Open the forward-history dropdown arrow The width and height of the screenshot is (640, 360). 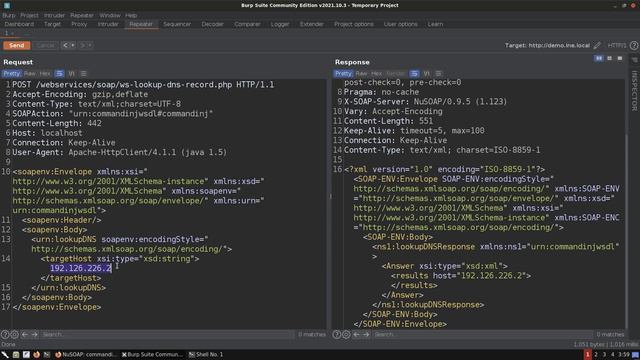90,45
